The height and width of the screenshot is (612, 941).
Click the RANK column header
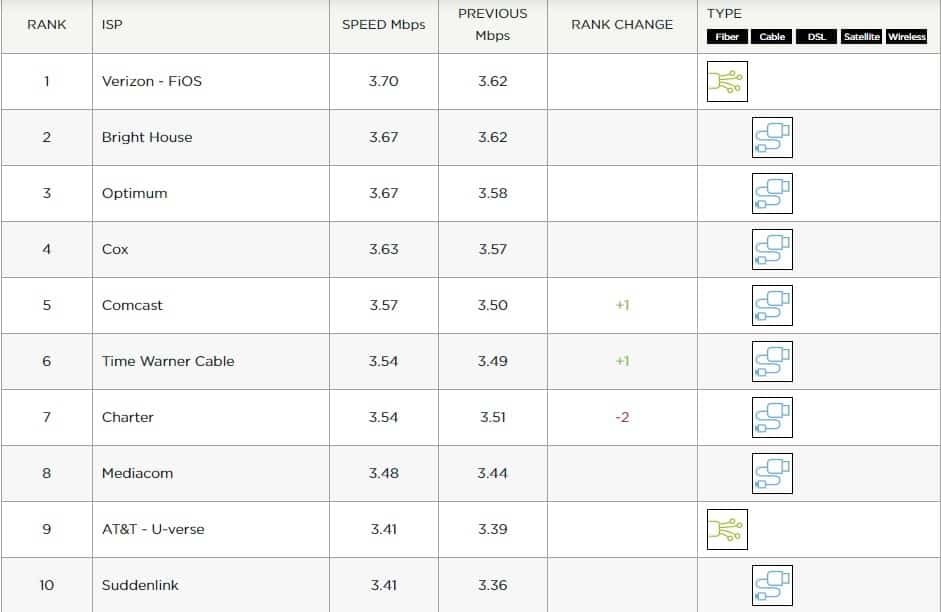(x=47, y=25)
